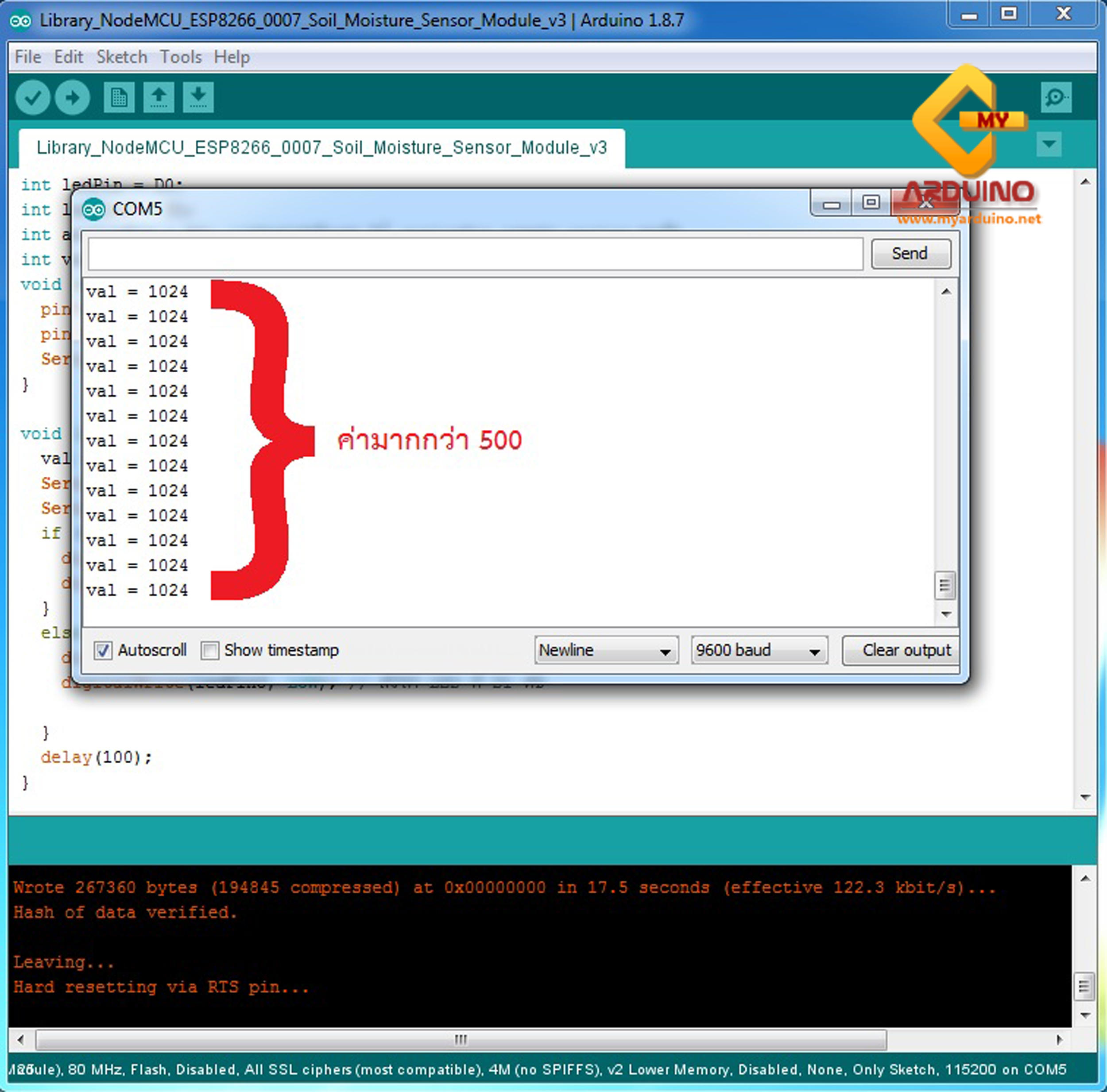Click the Upload arrow icon
The height and width of the screenshot is (1092, 1107).
[x=72, y=97]
